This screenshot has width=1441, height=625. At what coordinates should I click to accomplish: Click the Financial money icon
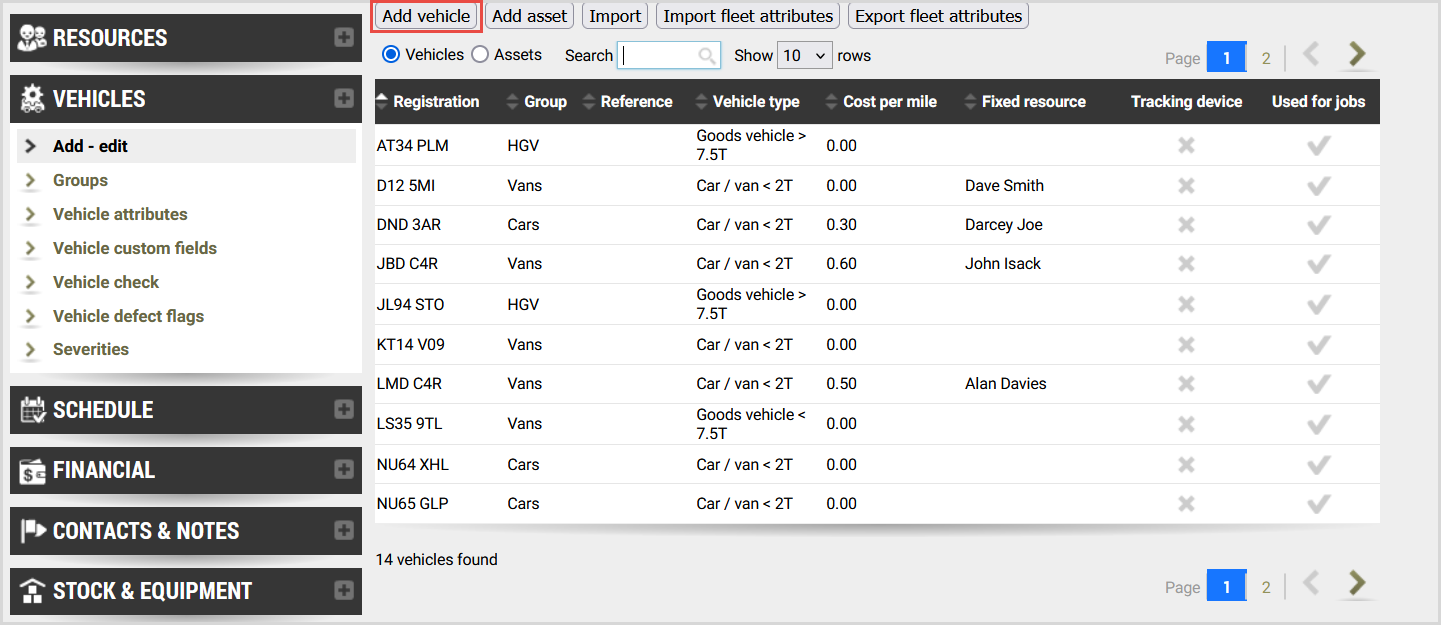[33, 470]
